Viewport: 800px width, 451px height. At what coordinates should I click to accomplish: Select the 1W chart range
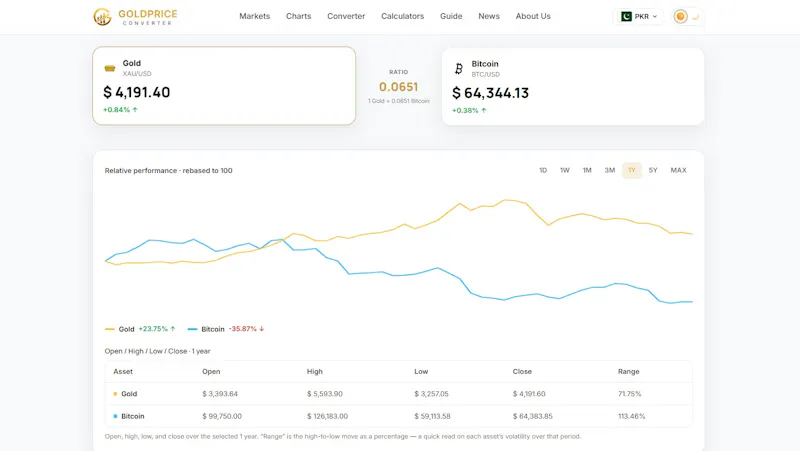click(x=564, y=170)
